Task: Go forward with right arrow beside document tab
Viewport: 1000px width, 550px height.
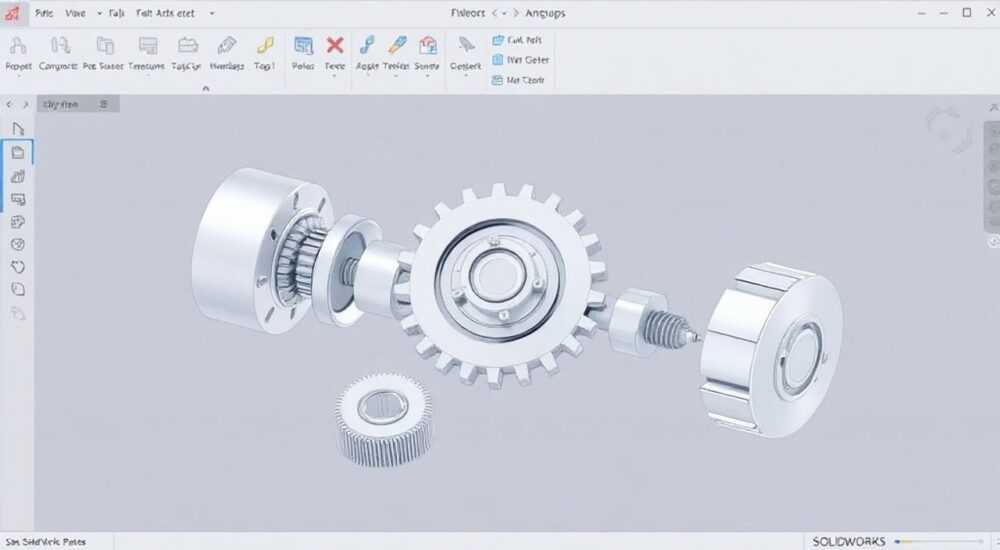Action: click(x=26, y=105)
